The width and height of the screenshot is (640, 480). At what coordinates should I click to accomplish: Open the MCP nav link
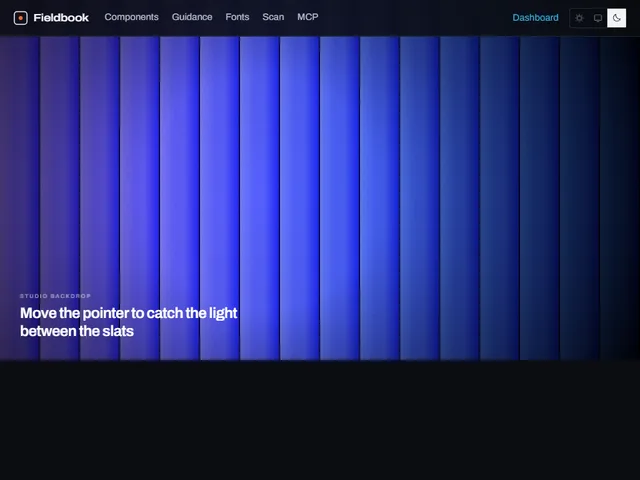(x=308, y=17)
